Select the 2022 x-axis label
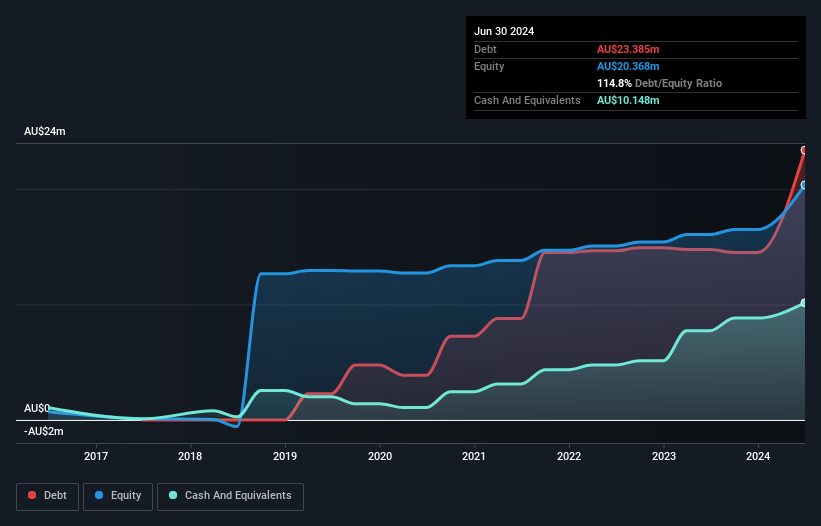This screenshot has width=821, height=526. 569,456
